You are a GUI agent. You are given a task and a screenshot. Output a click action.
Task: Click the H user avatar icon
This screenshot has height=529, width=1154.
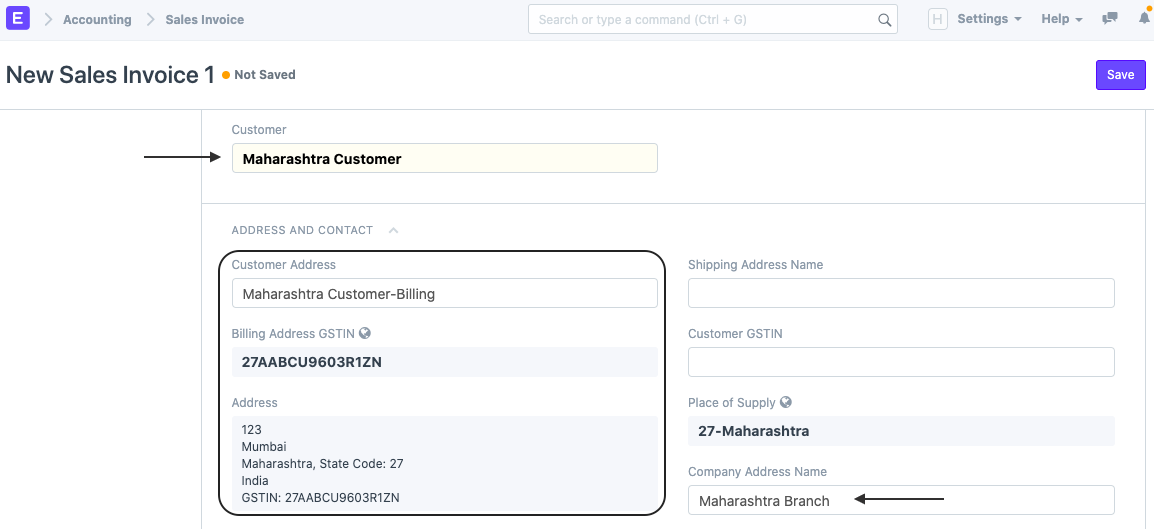(x=937, y=19)
